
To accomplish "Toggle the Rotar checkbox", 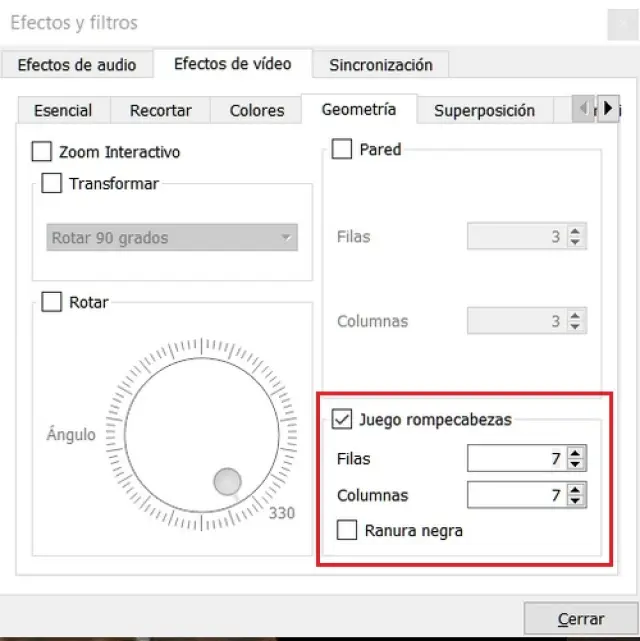I will click(52, 302).
